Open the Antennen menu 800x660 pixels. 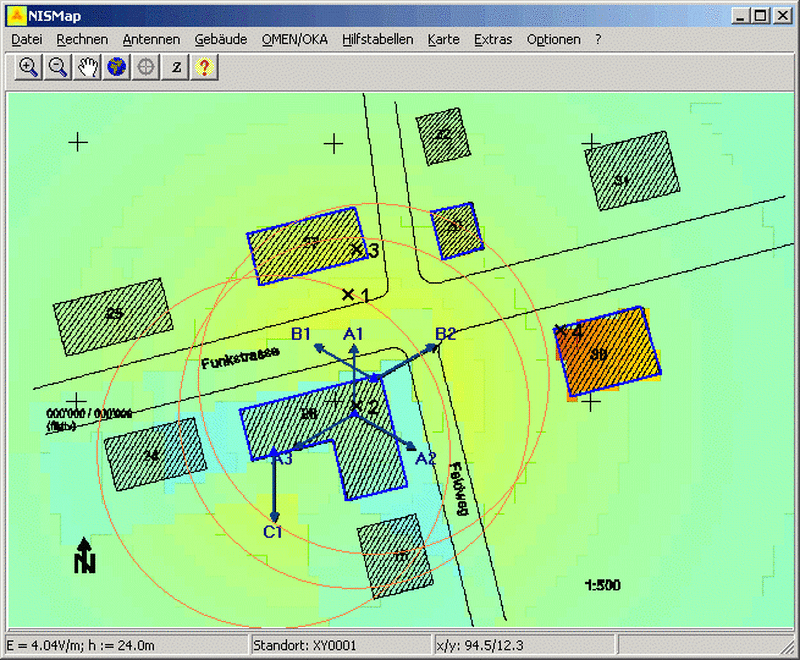(x=151, y=39)
